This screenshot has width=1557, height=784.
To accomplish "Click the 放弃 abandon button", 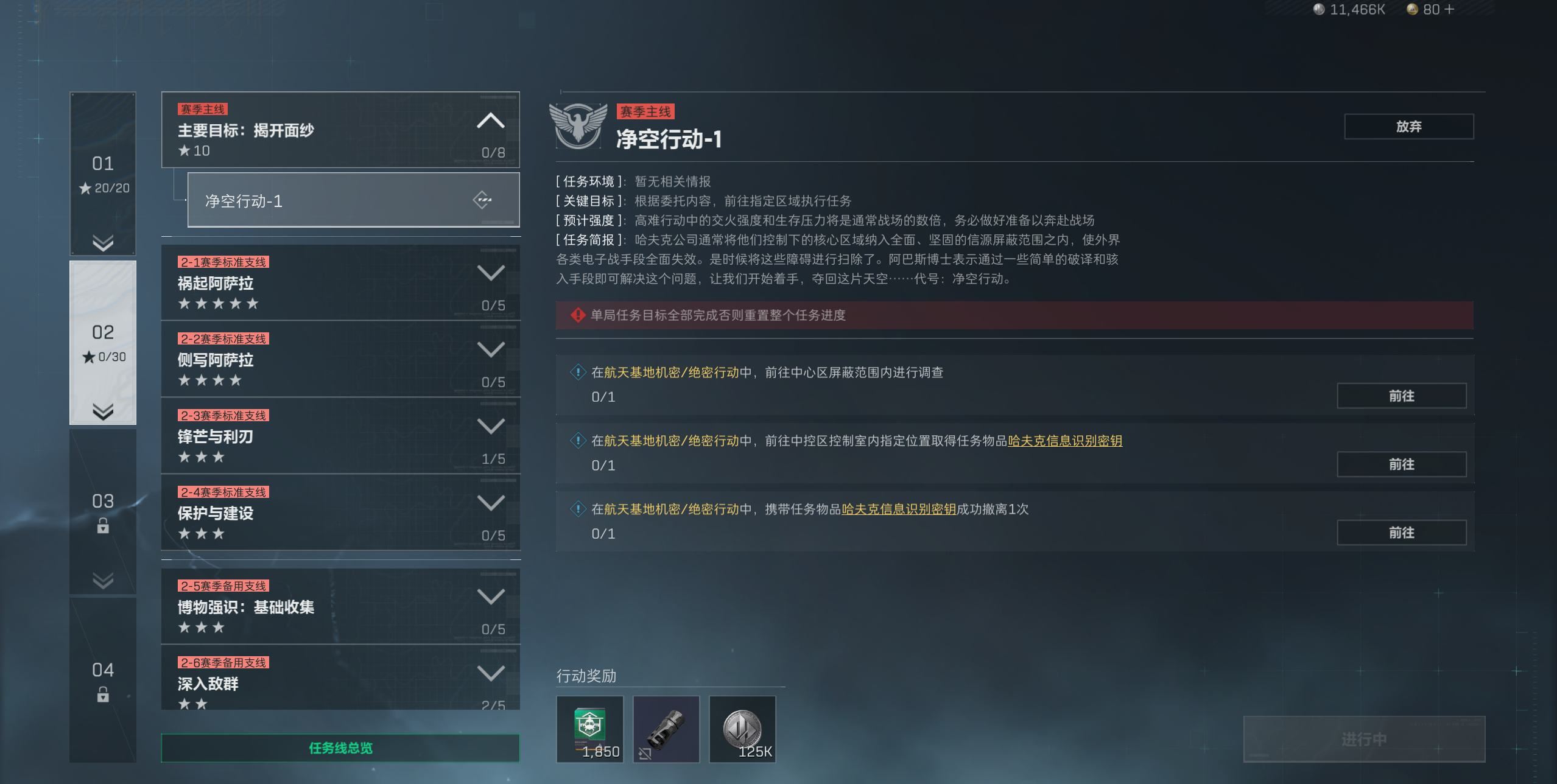I will click(1408, 127).
